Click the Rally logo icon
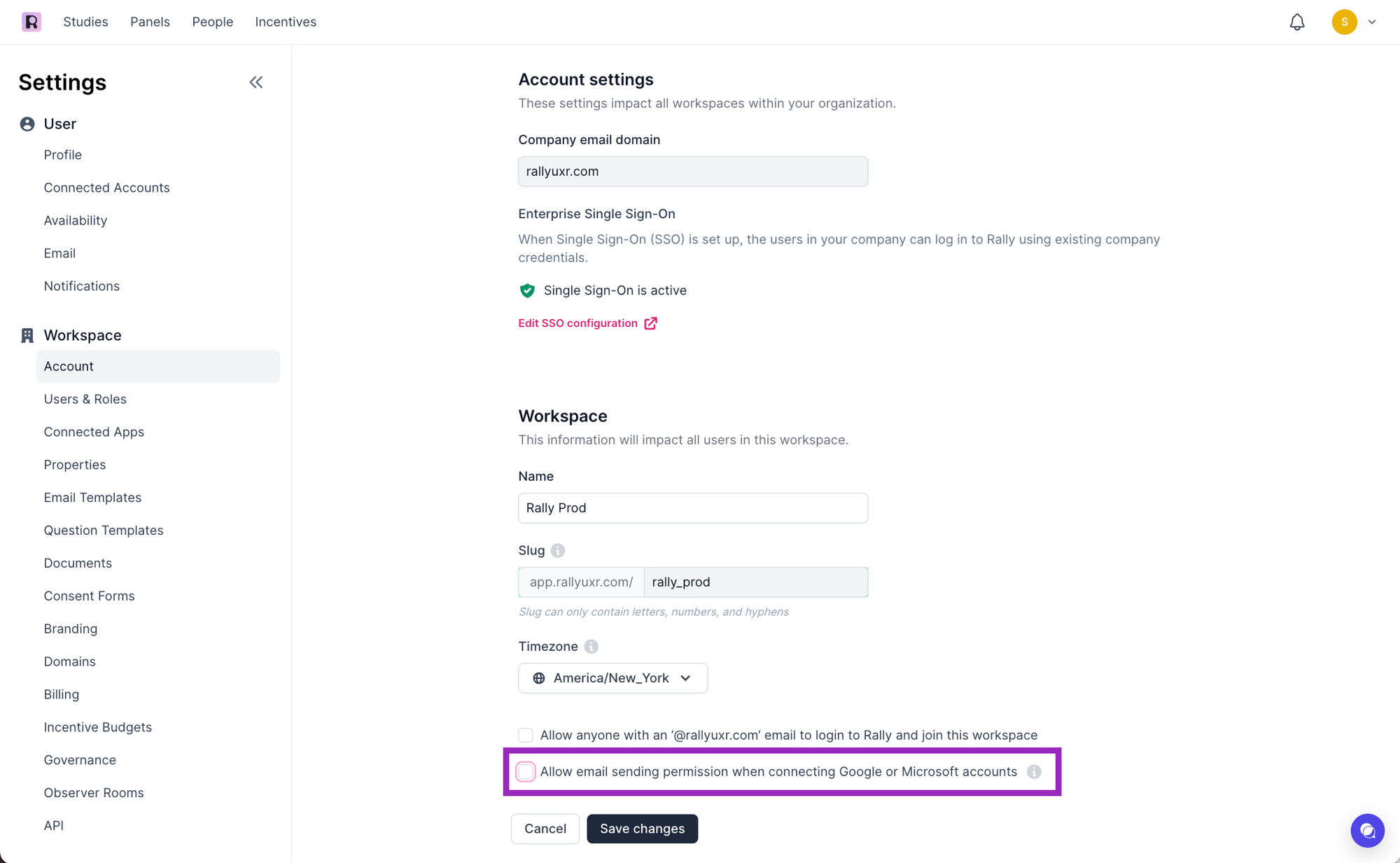 coord(31,22)
